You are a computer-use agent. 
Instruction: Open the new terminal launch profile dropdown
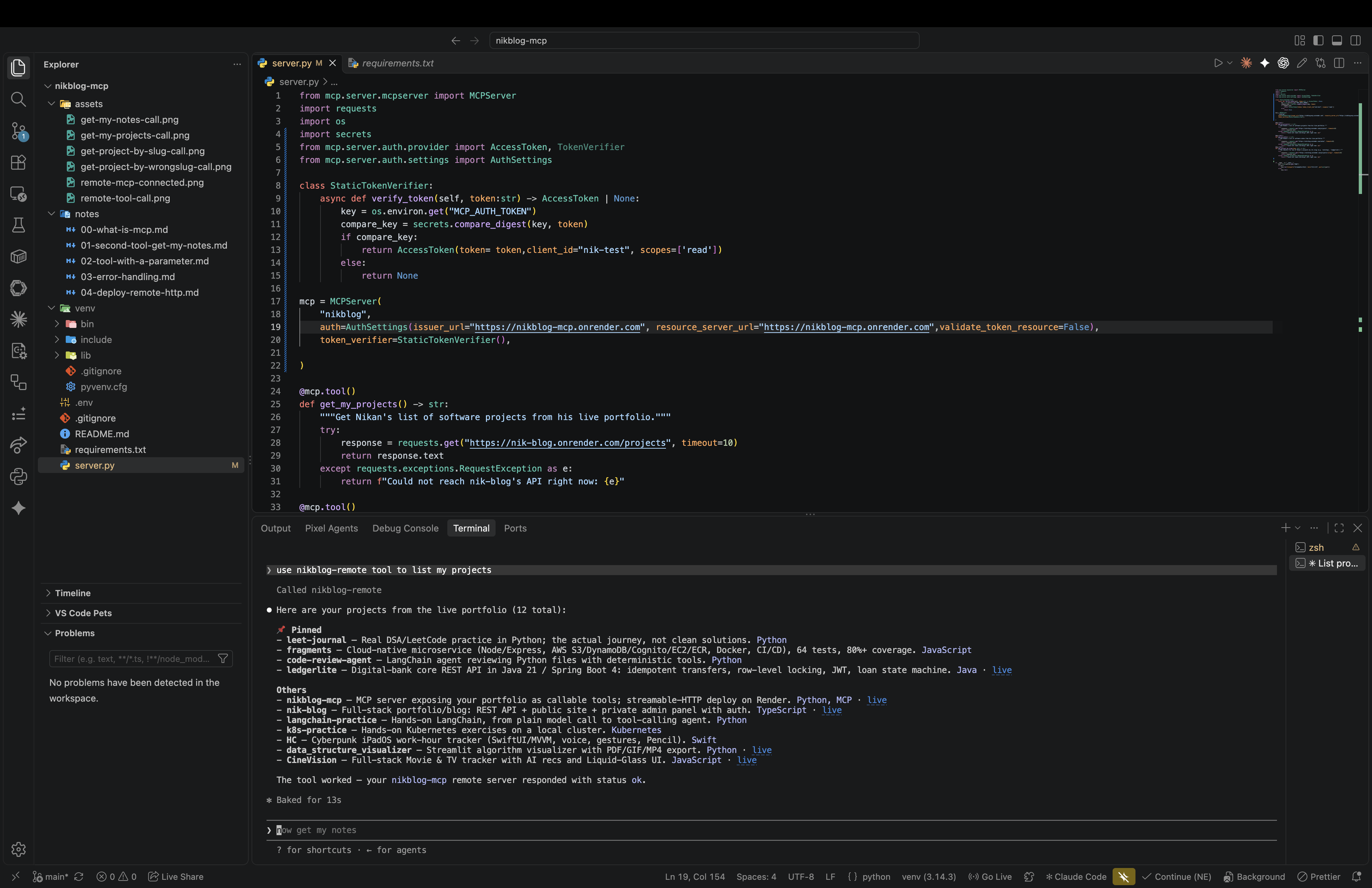pos(1298,528)
